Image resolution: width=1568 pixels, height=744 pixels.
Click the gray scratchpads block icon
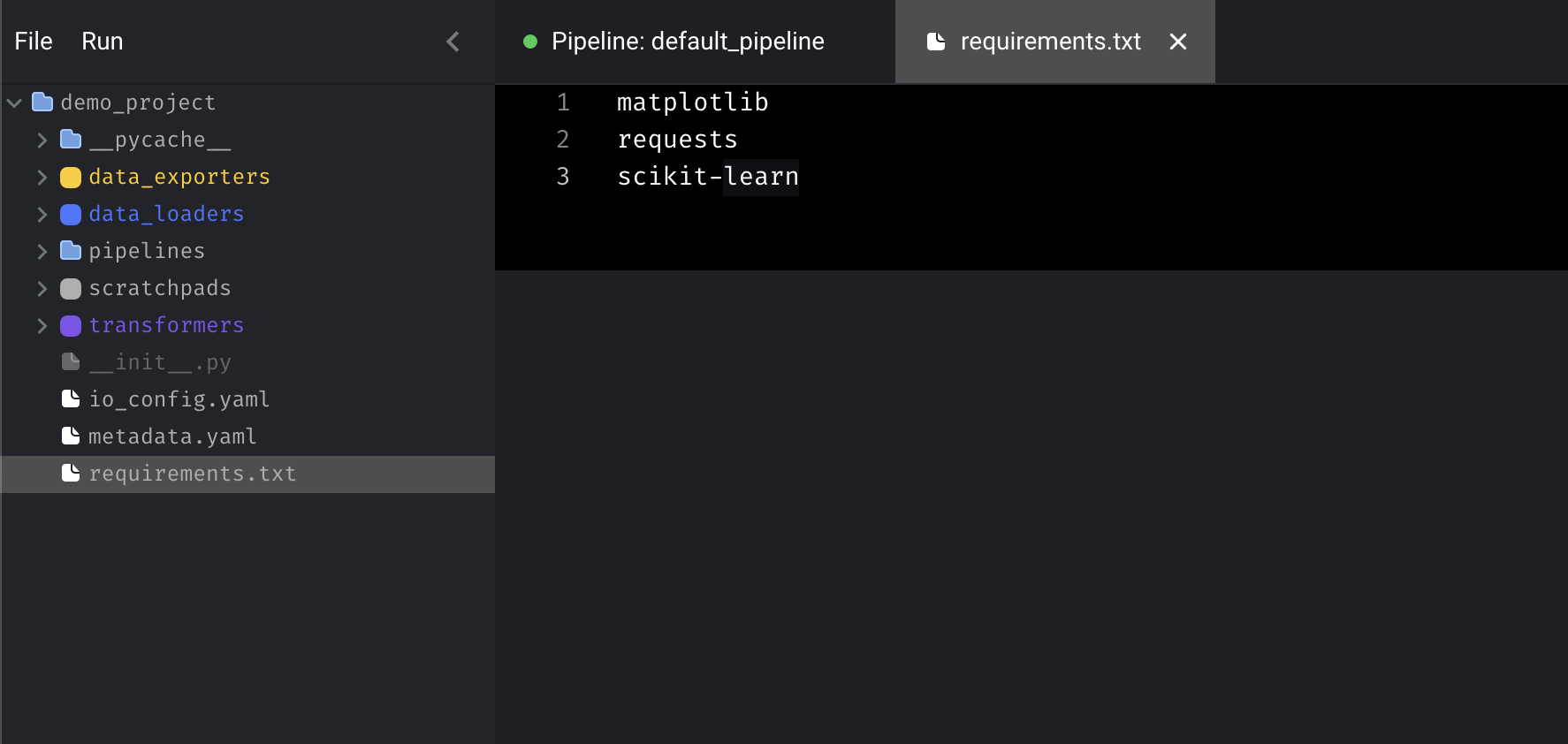pos(71,289)
